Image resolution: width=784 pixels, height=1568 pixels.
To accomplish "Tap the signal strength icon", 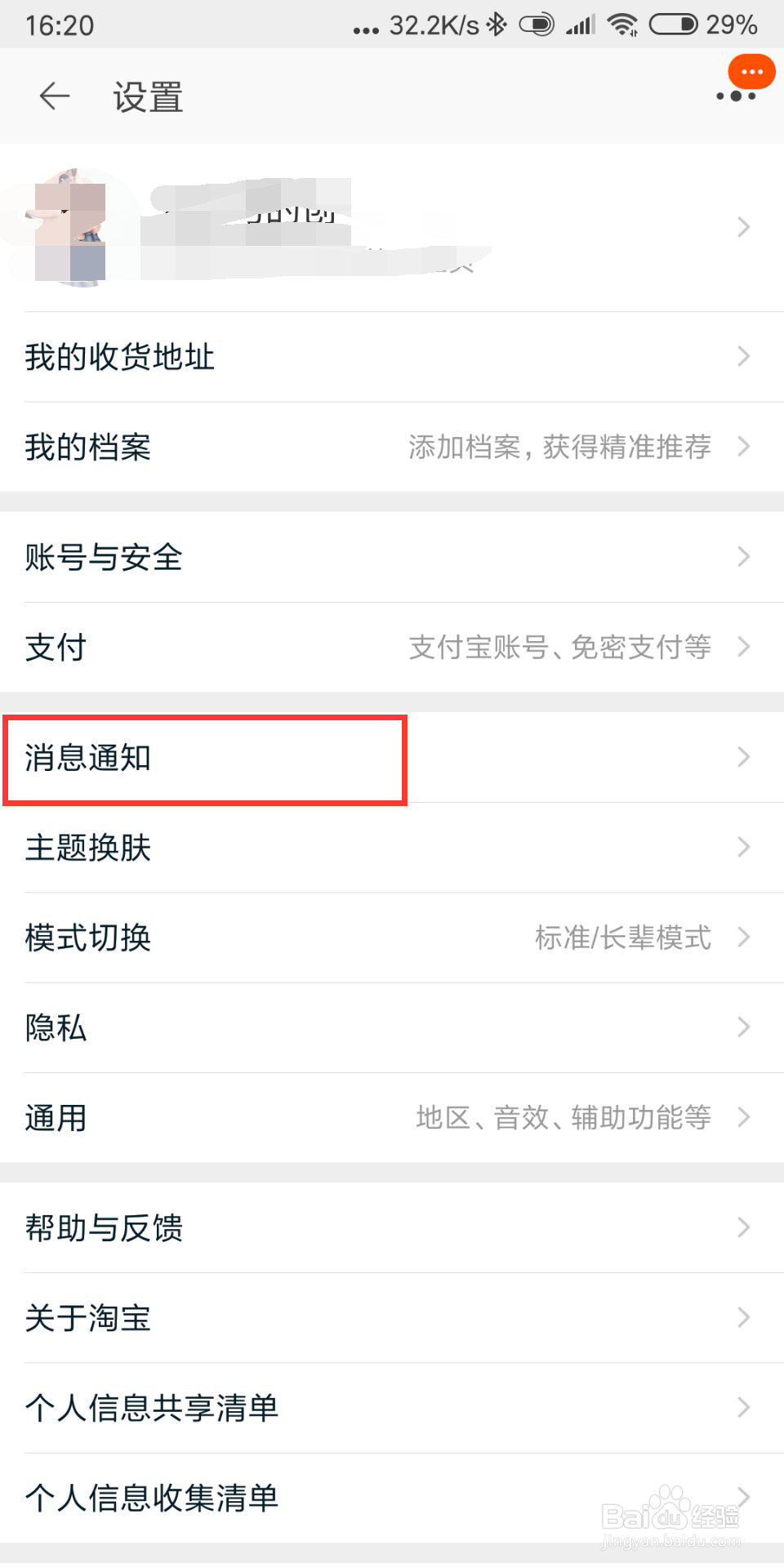I will point(580,25).
